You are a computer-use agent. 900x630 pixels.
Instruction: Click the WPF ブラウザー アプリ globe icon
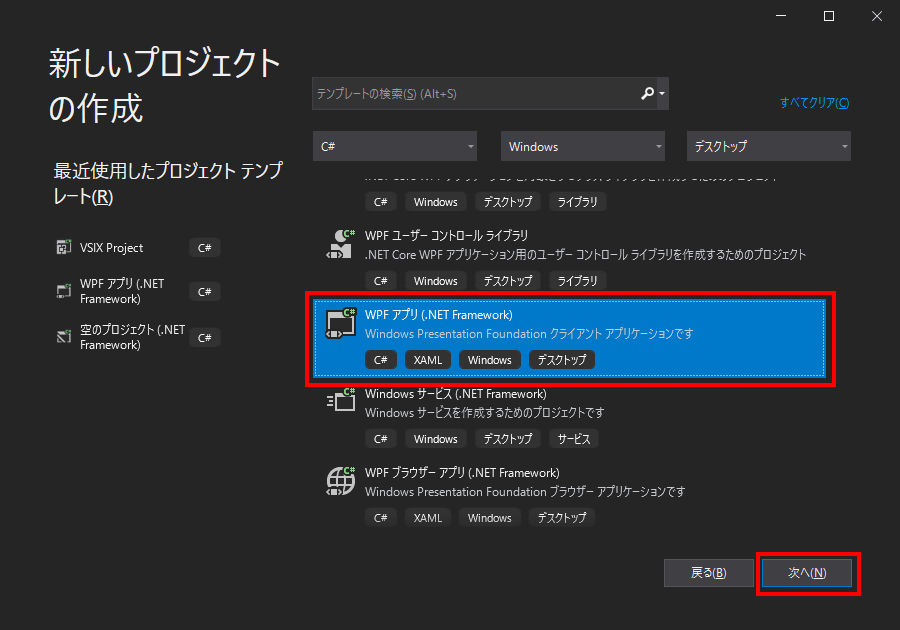pyautogui.click(x=341, y=481)
